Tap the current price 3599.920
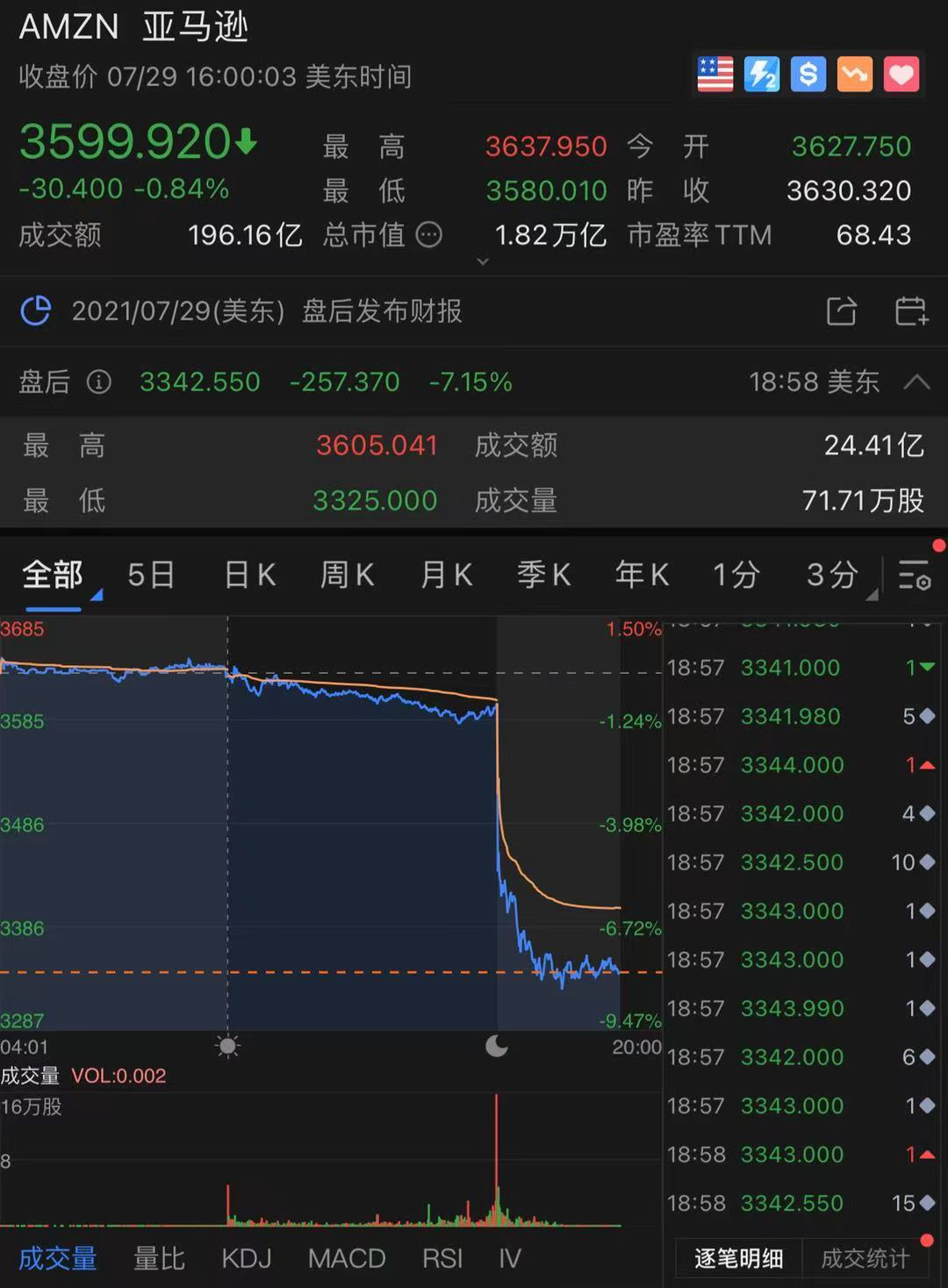Viewport: 948px width, 1288px height. (126, 141)
